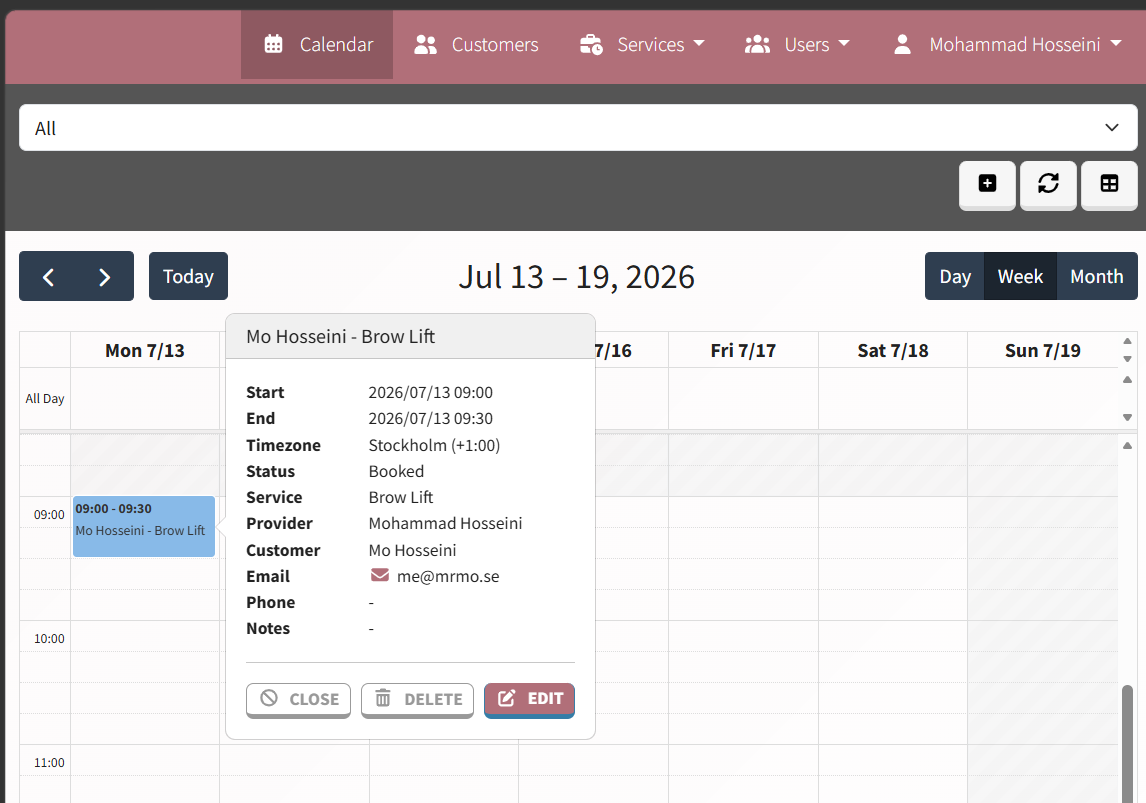Jump to Today in the calendar
This screenshot has width=1146, height=803.
(189, 276)
